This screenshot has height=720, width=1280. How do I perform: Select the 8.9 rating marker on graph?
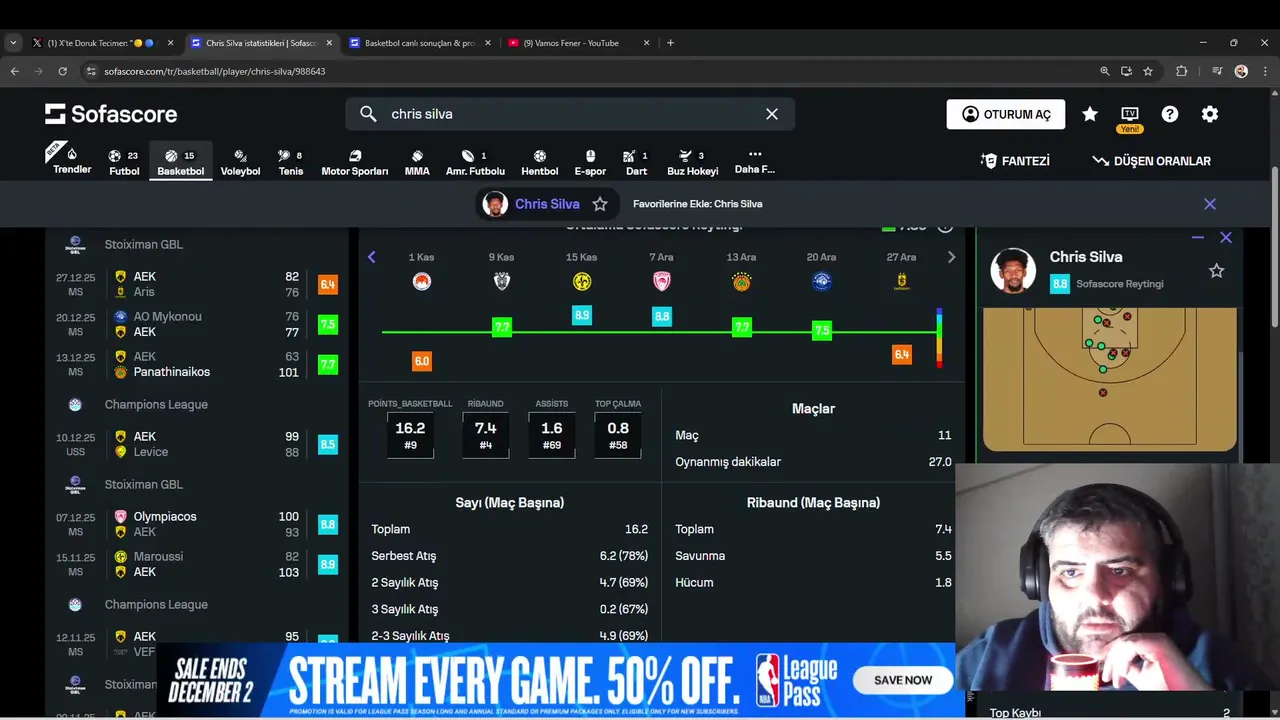pyautogui.click(x=582, y=315)
